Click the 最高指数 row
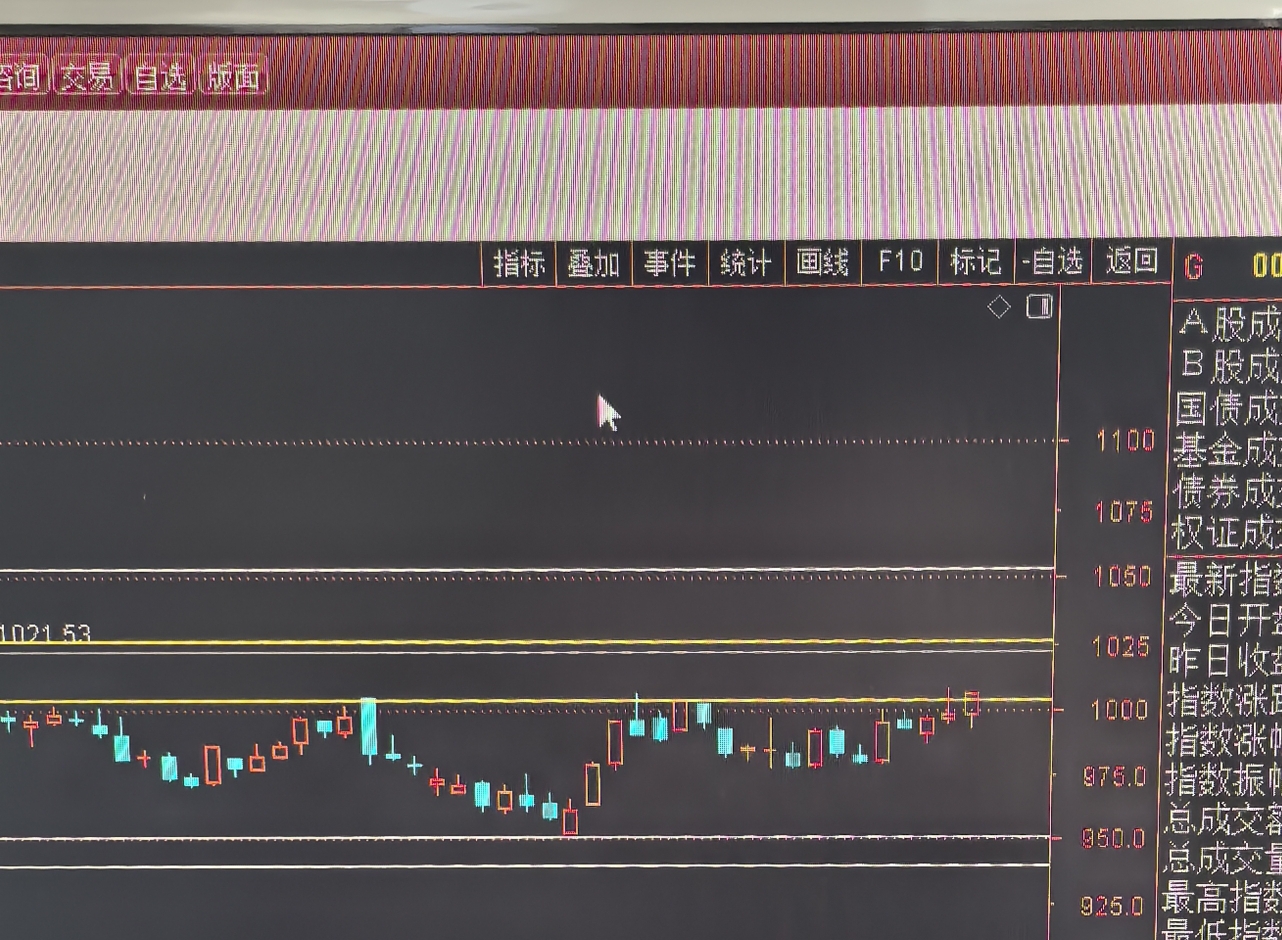This screenshot has height=940, width=1282. [x=1222, y=898]
